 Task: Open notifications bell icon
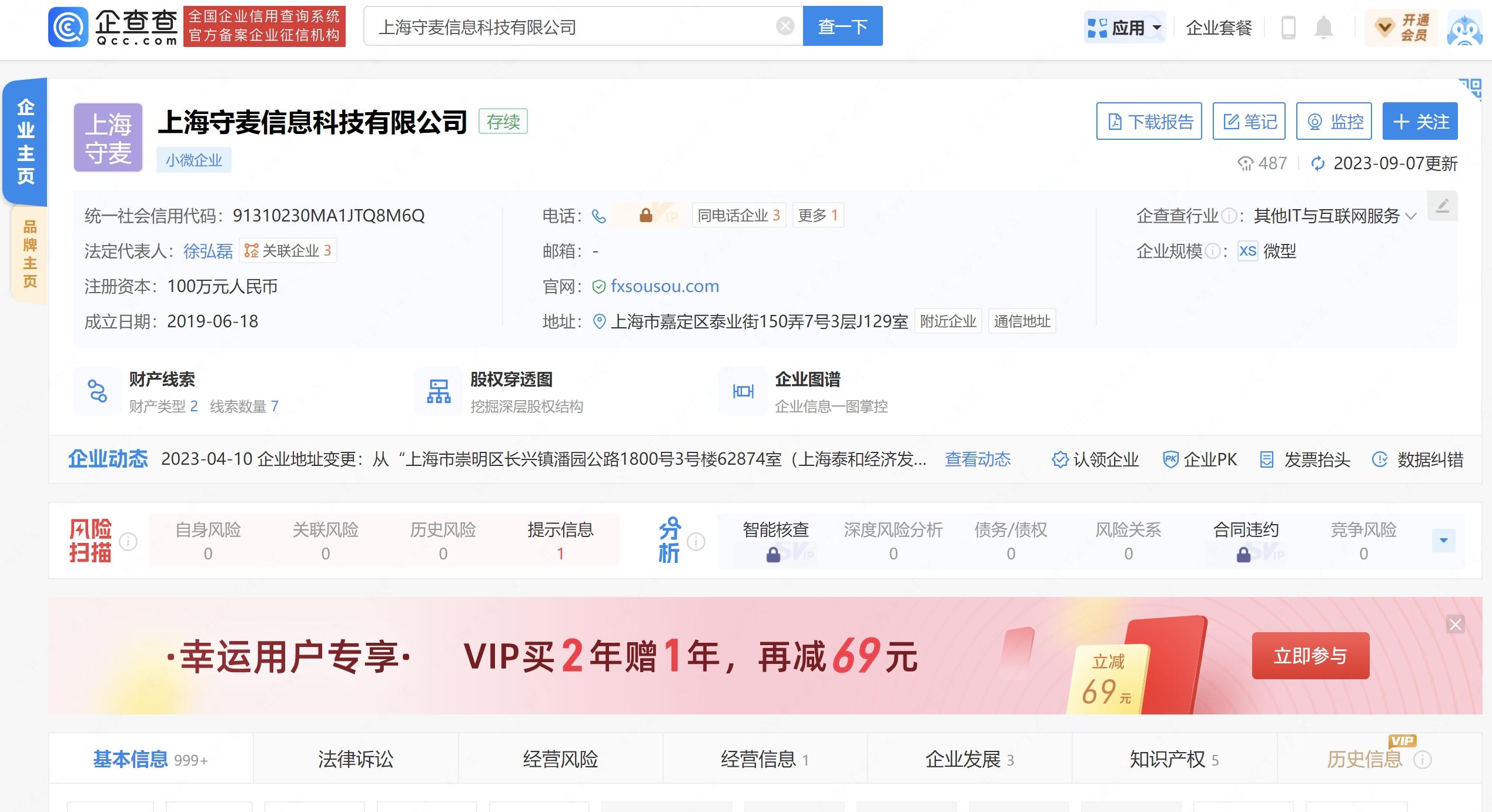pos(1323,28)
